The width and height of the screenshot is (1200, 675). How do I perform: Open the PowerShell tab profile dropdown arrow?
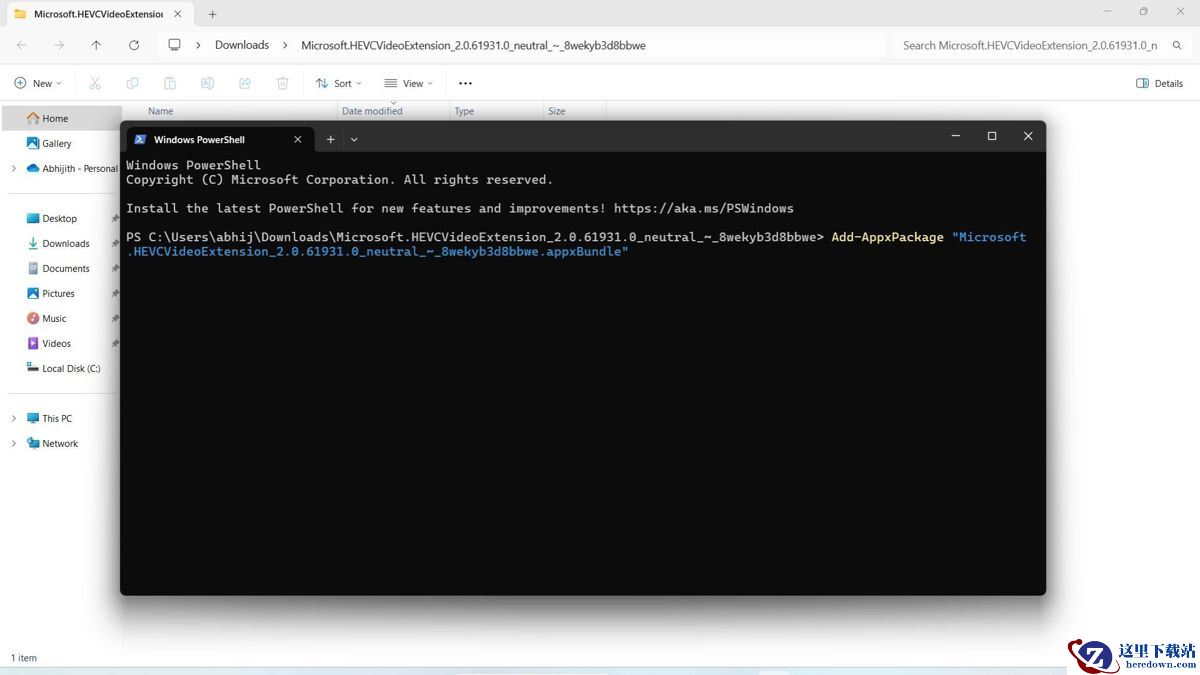354,139
